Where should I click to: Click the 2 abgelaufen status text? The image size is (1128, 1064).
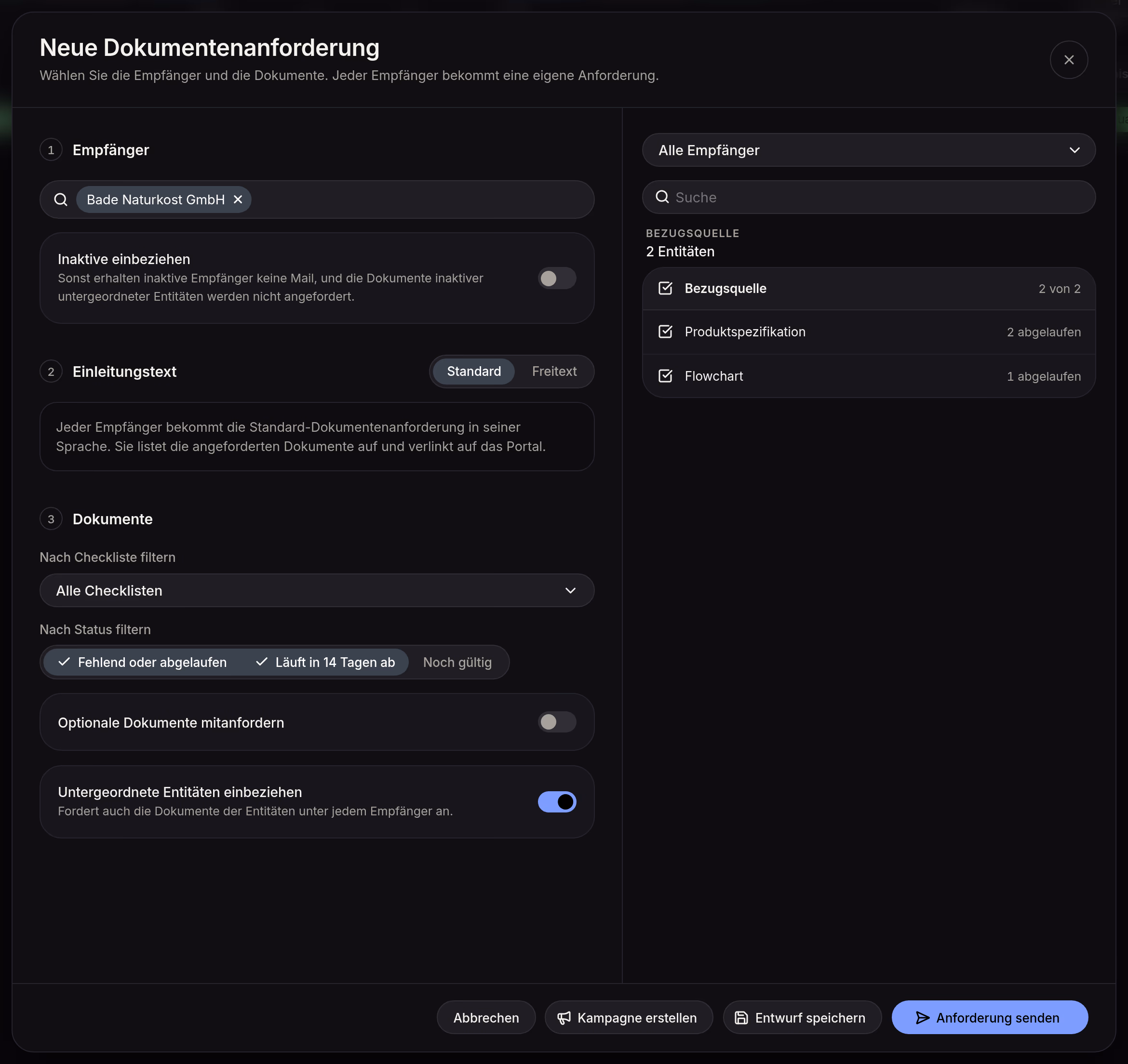(x=1044, y=332)
